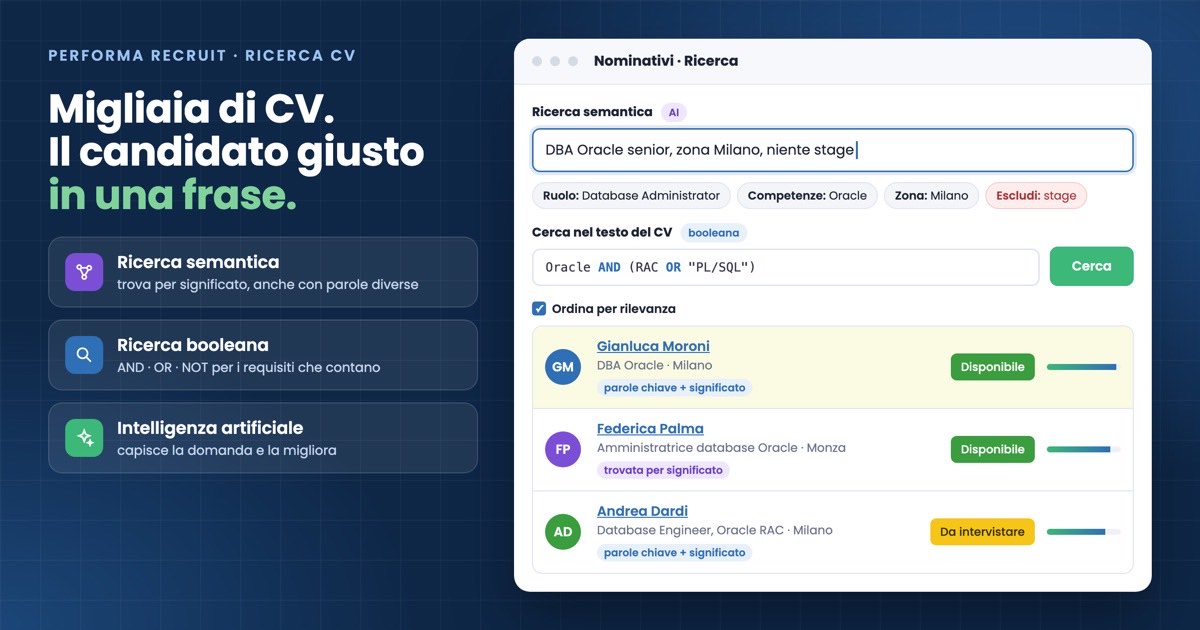This screenshot has height=630, width=1200.
Task: Click the FP avatar of Federica Palma
Action: 563,450
